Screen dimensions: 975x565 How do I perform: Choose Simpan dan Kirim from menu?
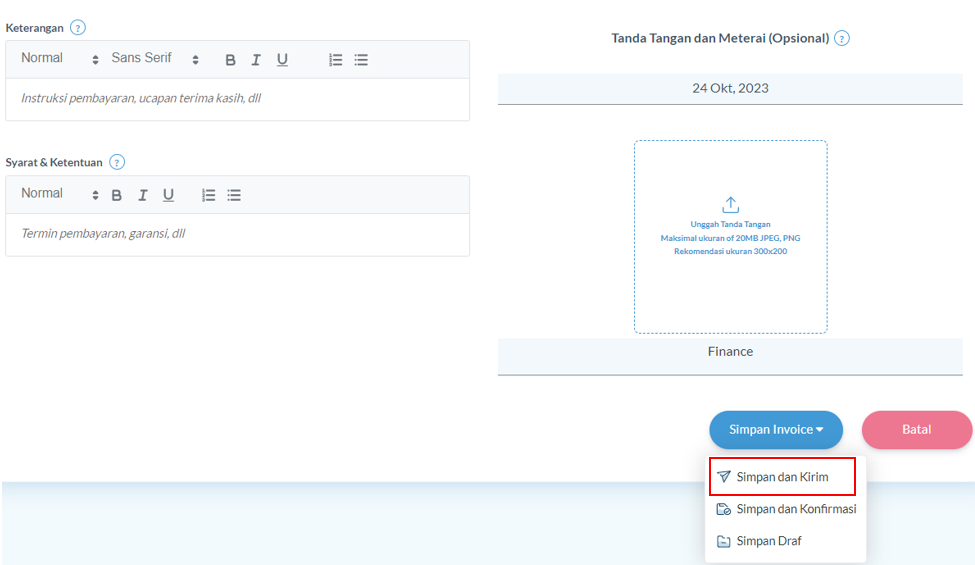782,477
